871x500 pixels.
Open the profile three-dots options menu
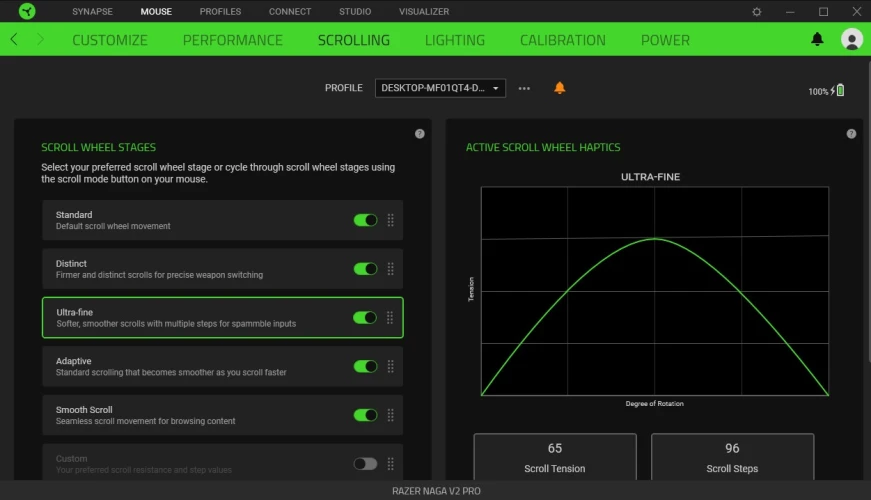pos(524,88)
